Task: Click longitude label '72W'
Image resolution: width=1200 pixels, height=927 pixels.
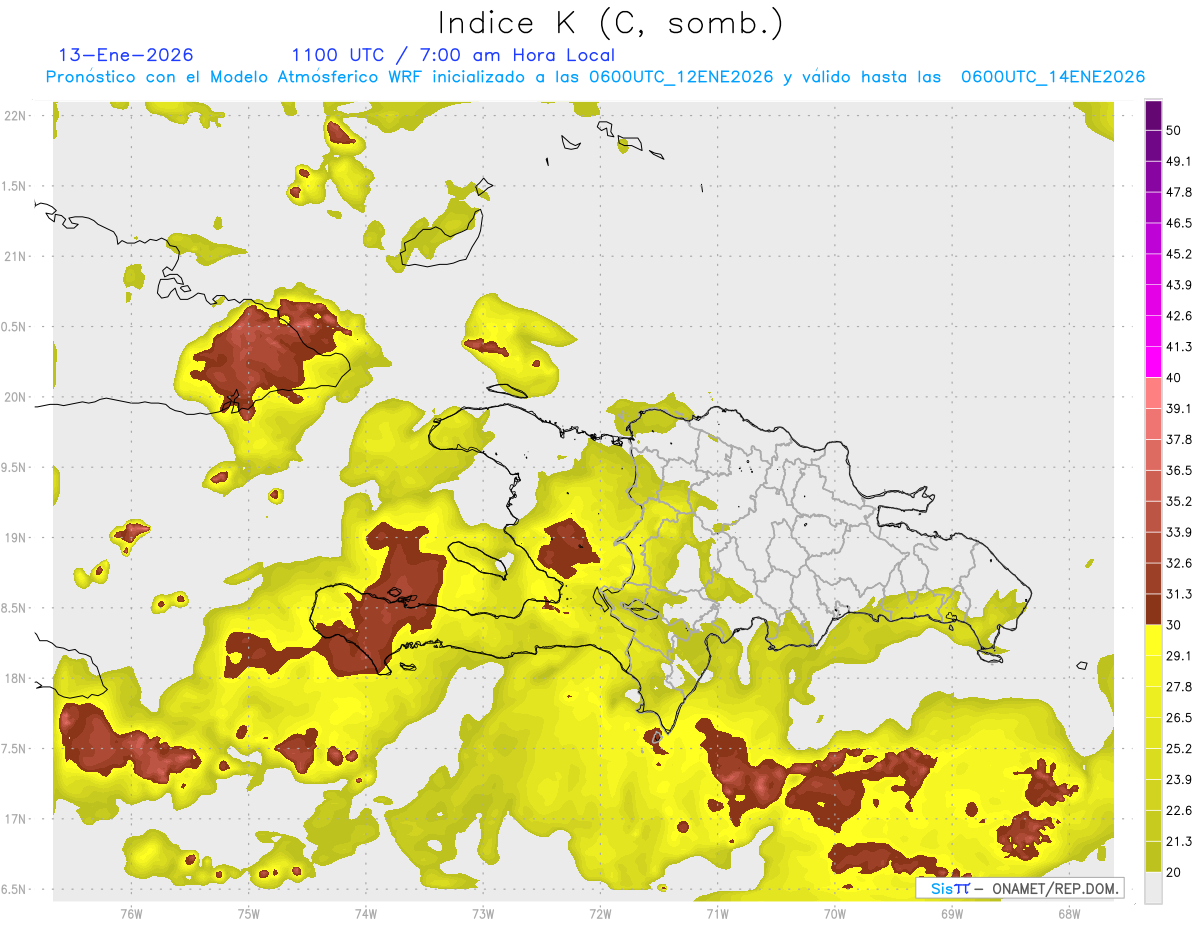Action: point(600,913)
